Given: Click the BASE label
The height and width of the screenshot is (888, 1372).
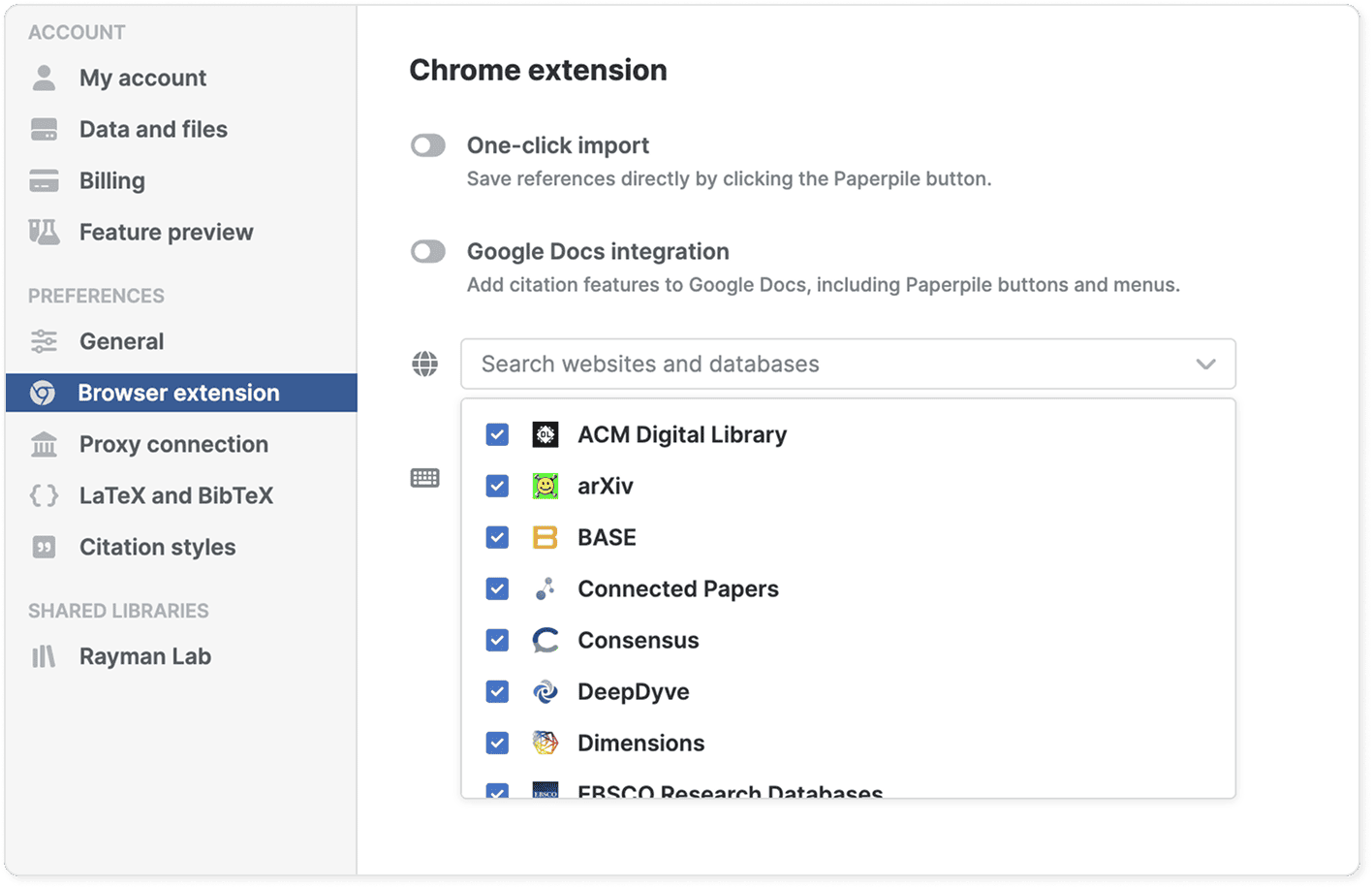Looking at the screenshot, I should click(x=608, y=537).
